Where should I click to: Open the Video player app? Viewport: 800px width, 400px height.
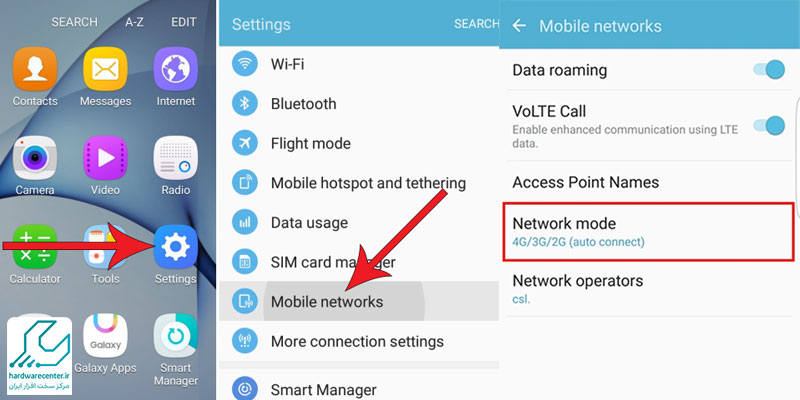coord(105,158)
